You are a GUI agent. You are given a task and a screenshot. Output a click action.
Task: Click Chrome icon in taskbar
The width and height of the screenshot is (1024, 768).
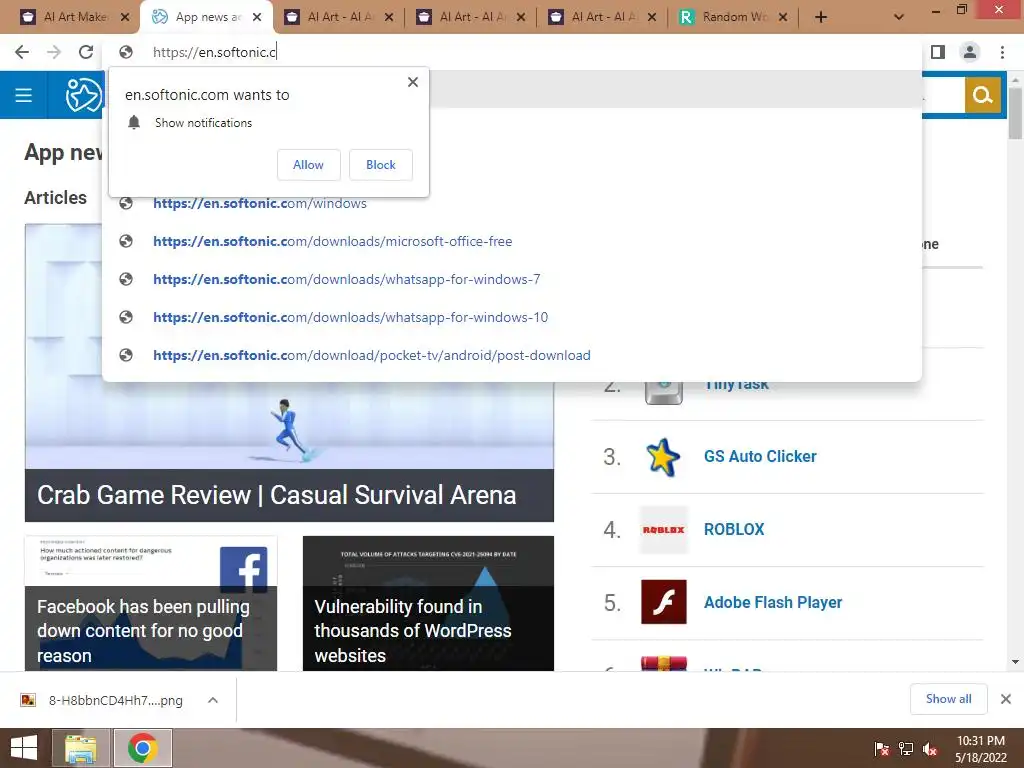[143, 748]
